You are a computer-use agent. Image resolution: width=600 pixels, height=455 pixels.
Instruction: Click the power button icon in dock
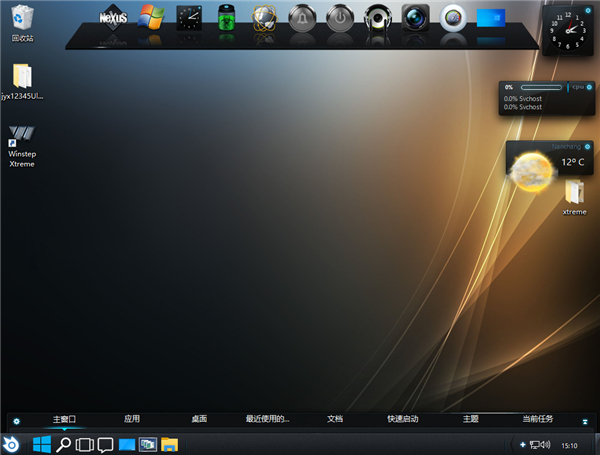click(340, 18)
